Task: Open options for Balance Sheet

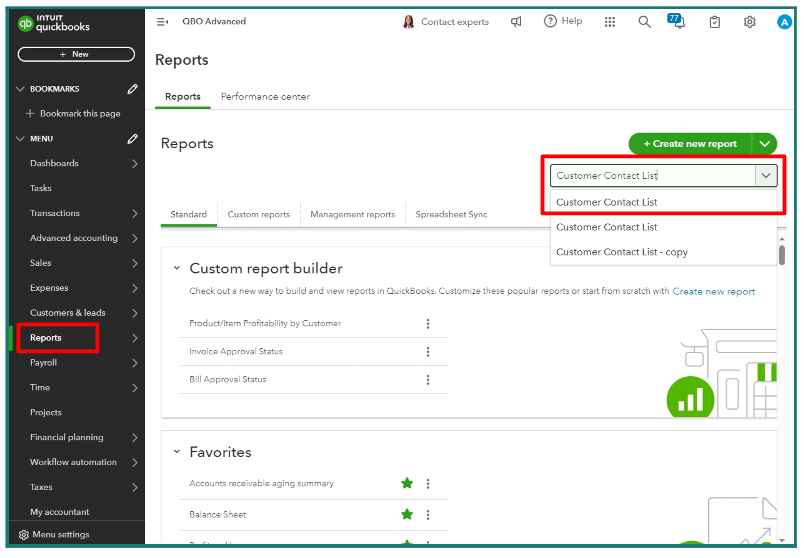Action: (428, 514)
